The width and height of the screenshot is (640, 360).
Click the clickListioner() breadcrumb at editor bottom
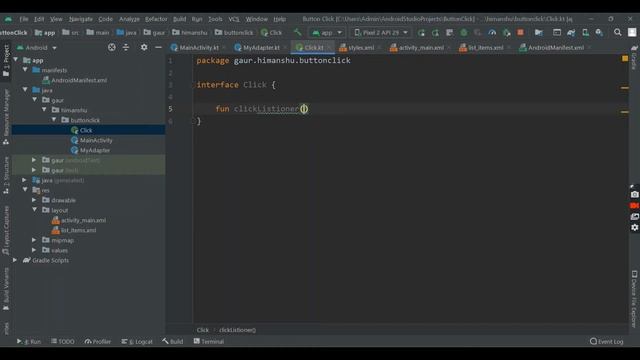coord(237,330)
